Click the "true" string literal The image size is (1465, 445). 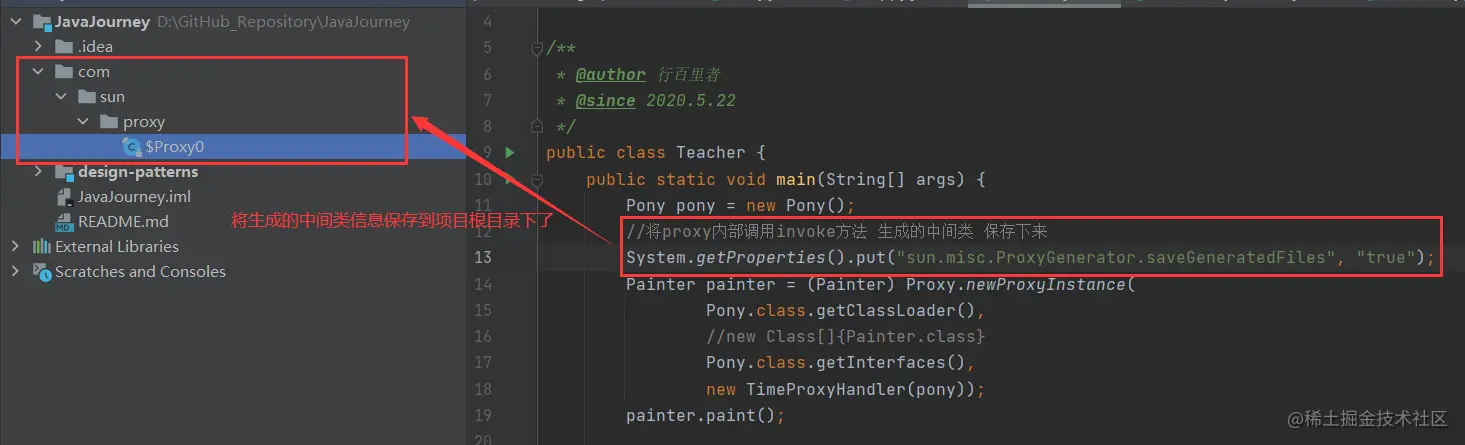(1386, 258)
